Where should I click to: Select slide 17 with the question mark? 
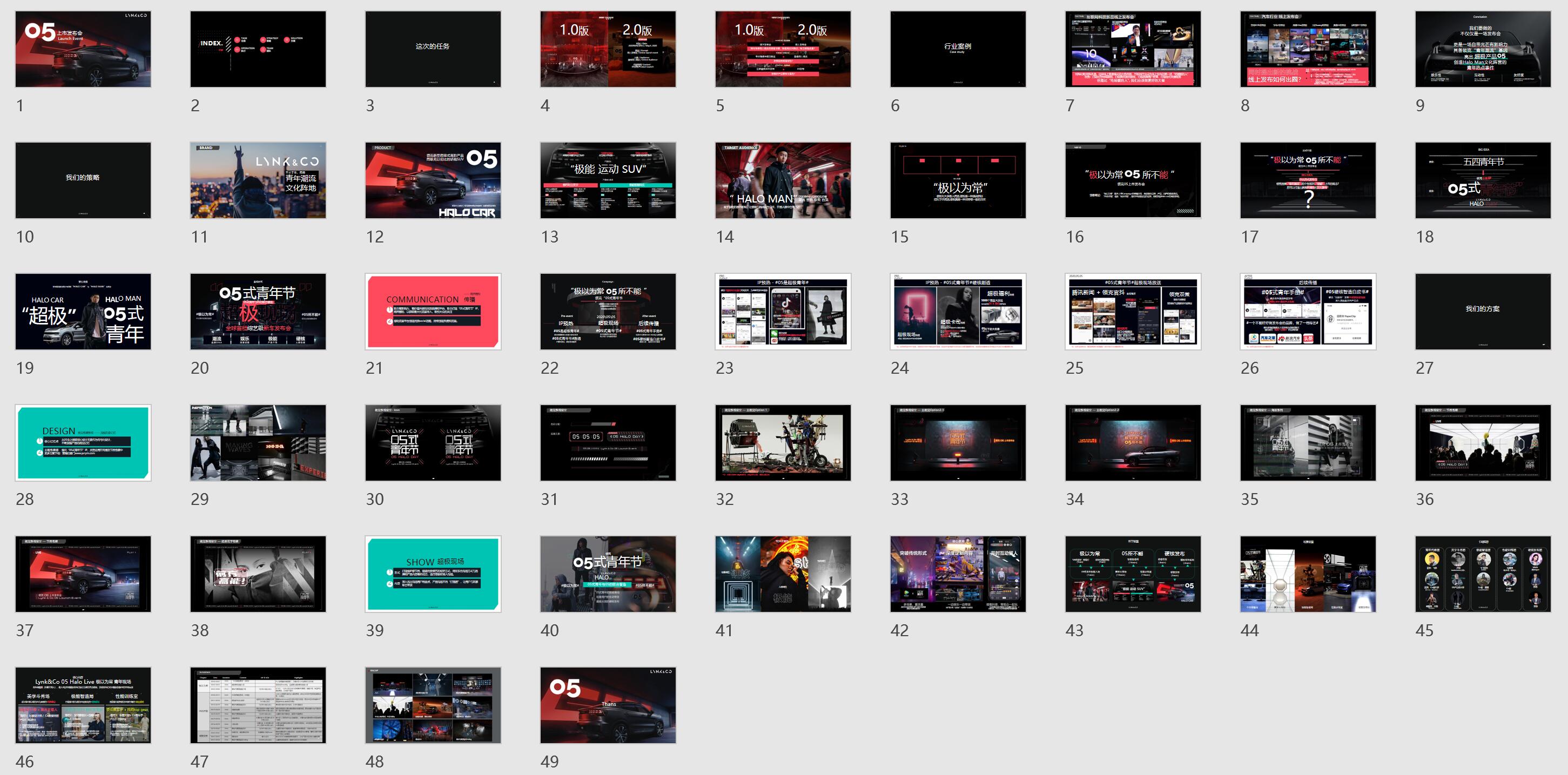[x=1308, y=180]
